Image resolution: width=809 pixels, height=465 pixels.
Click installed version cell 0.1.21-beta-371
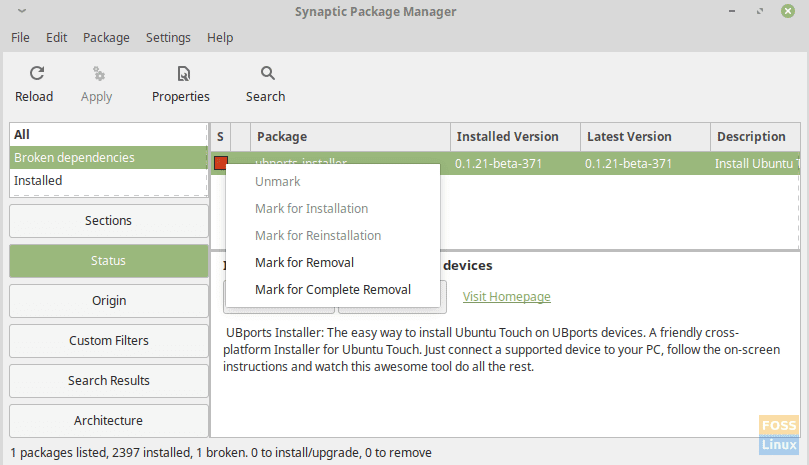point(498,164)
